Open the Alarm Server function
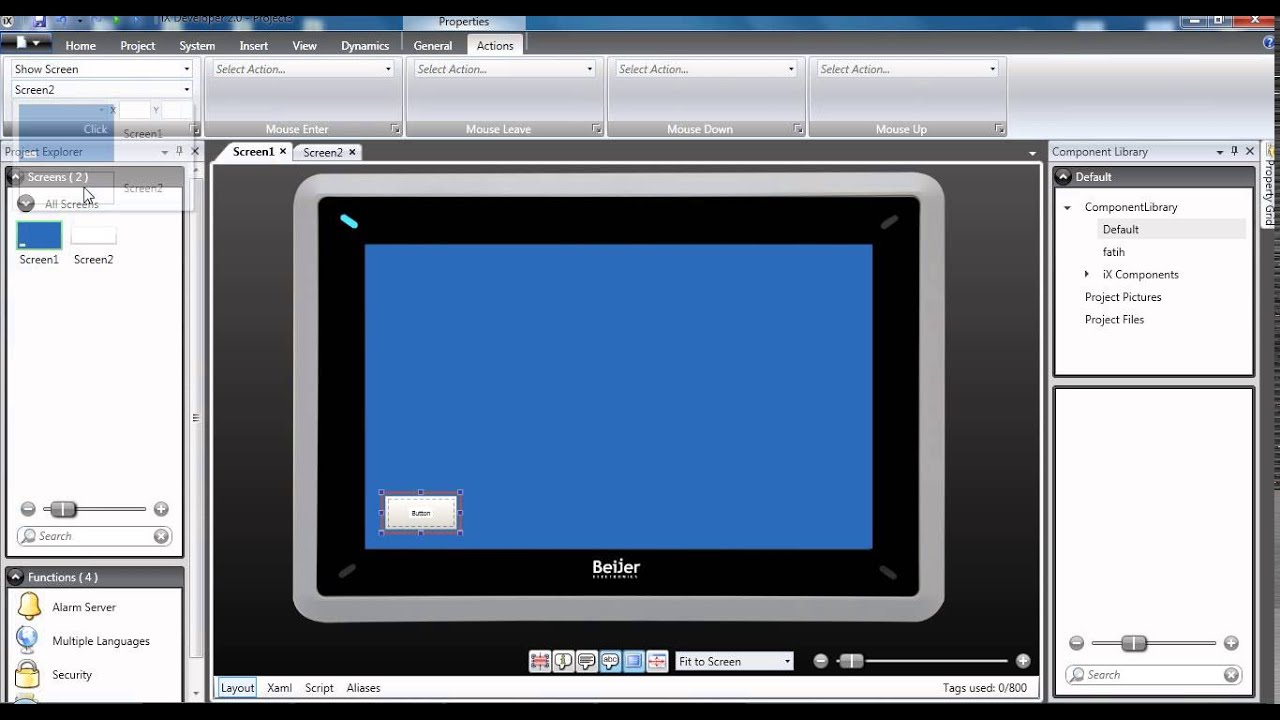This screenshot has height=720, width=1280. 84,607
